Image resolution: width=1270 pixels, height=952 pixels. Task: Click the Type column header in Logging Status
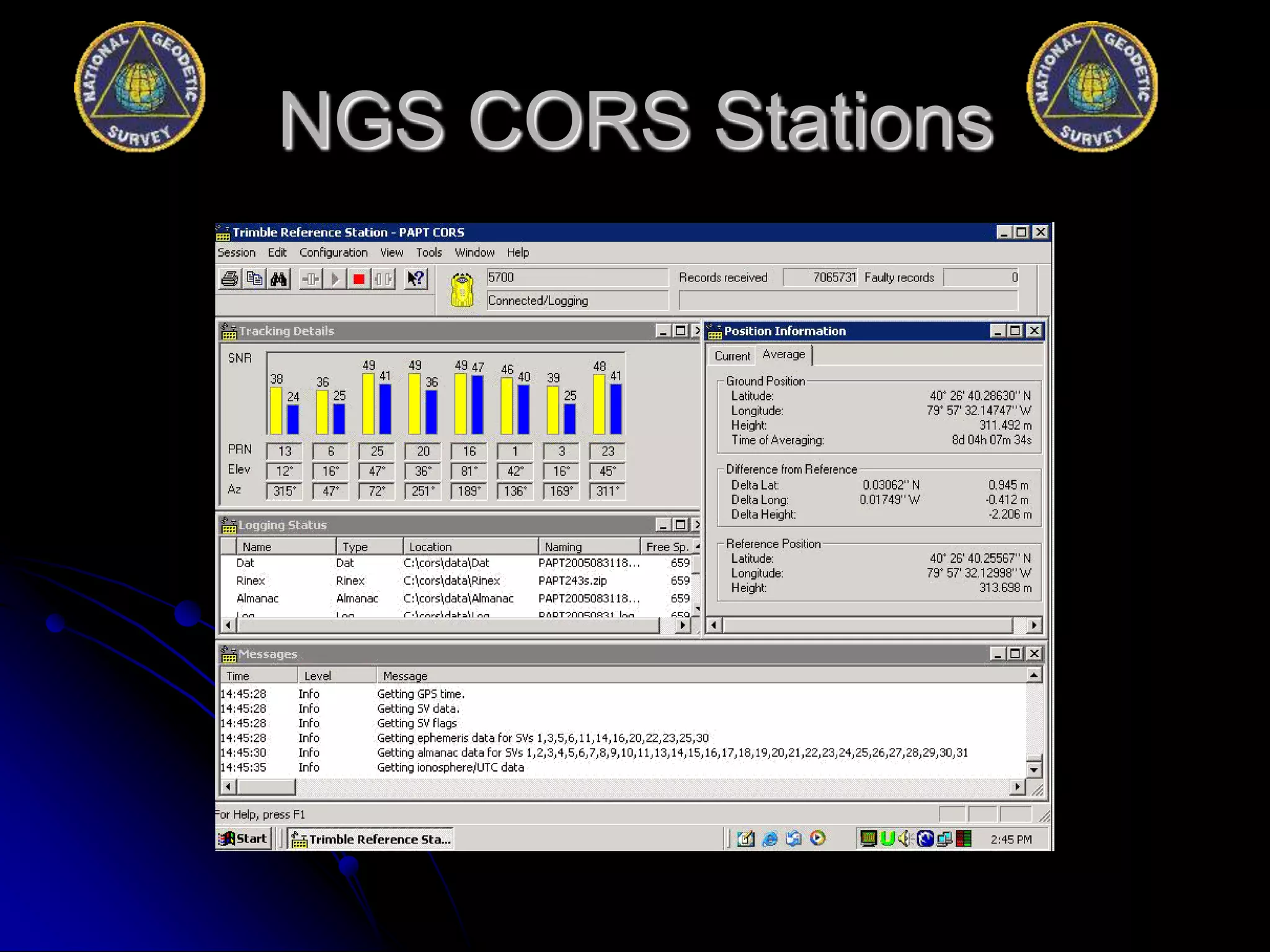tap(370, 547)
